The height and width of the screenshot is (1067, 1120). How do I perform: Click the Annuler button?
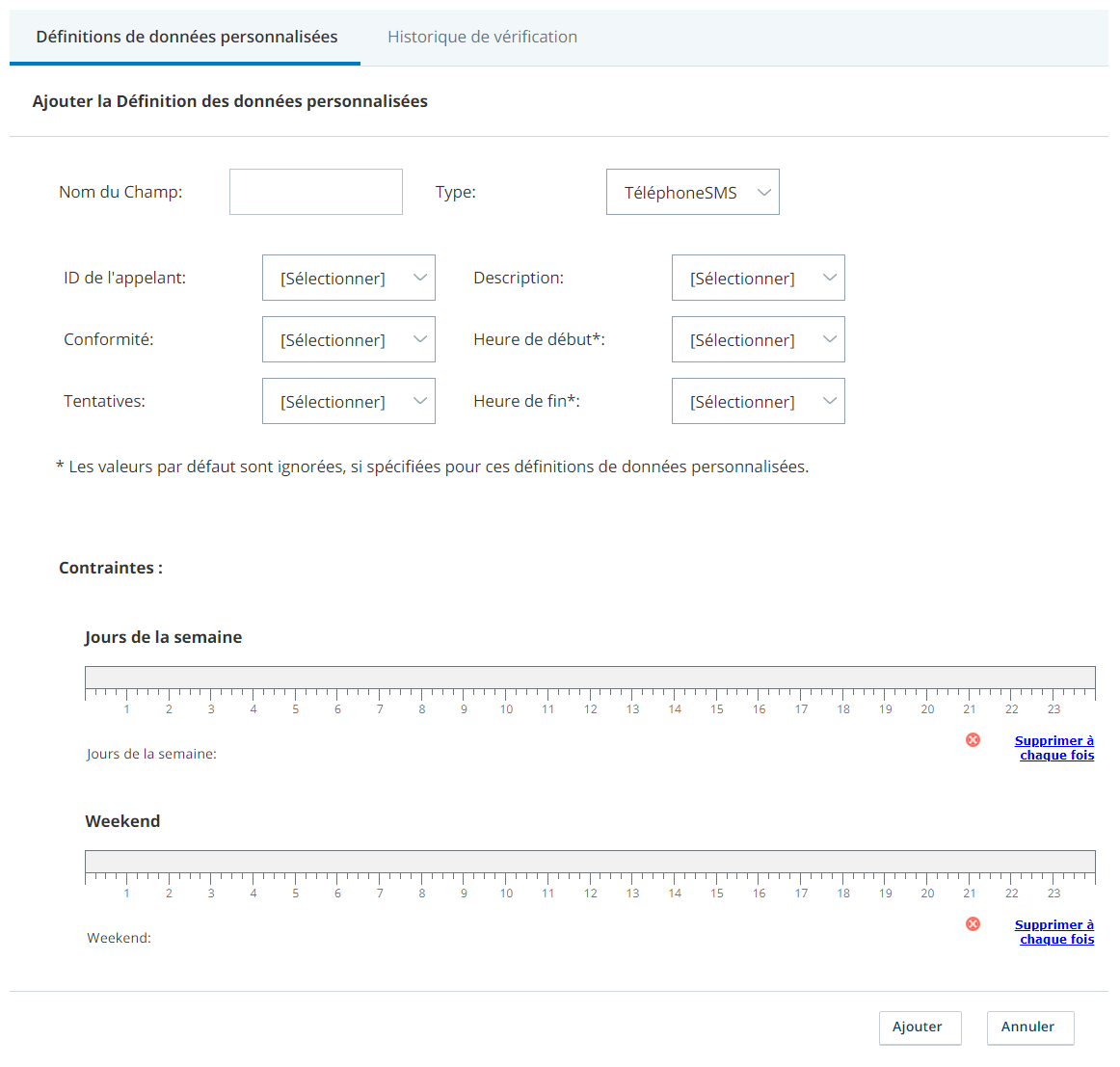pyautogui.click(x=1030, y=1027)
